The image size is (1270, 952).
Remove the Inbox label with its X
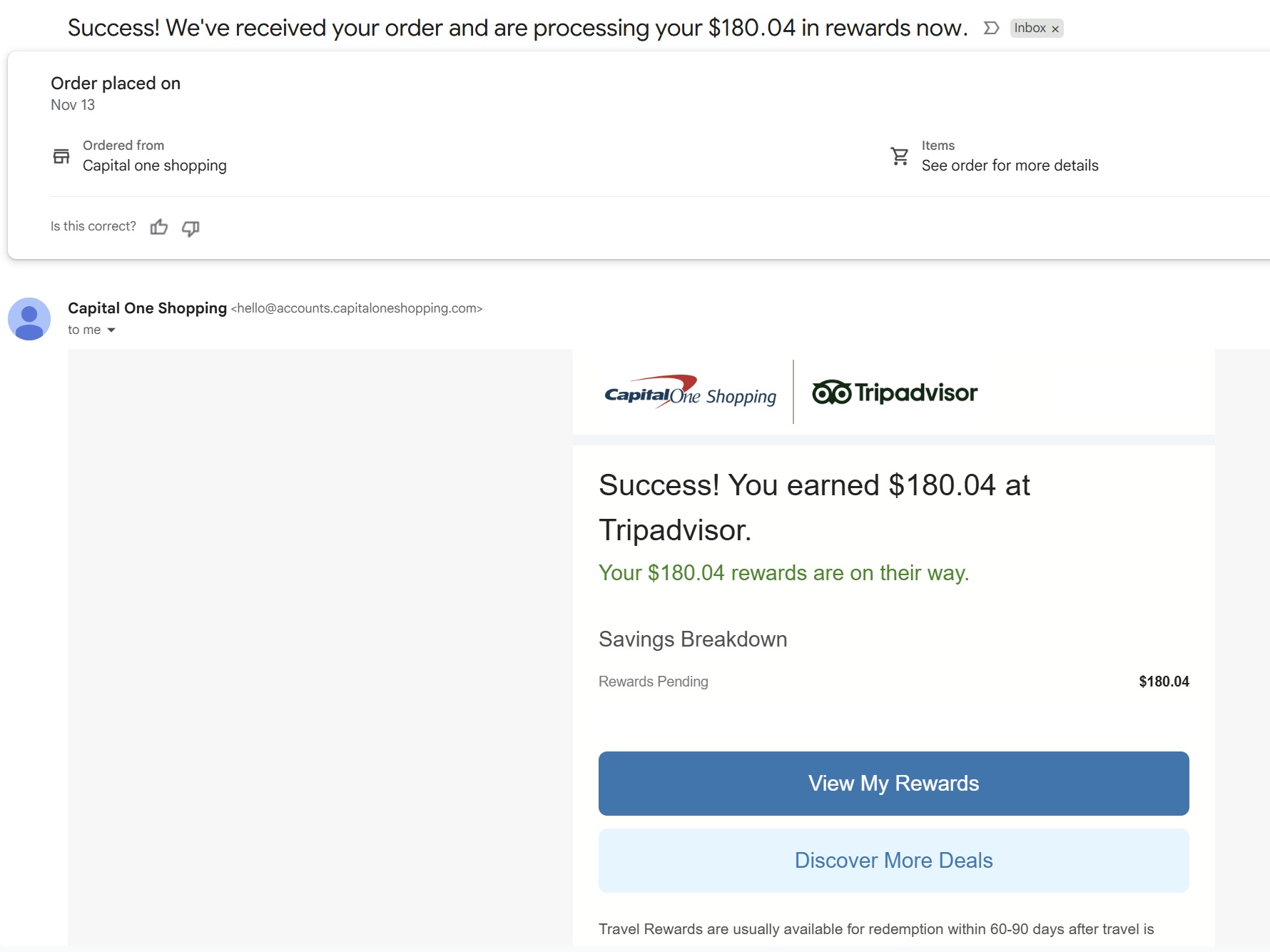click(1055, 29)
